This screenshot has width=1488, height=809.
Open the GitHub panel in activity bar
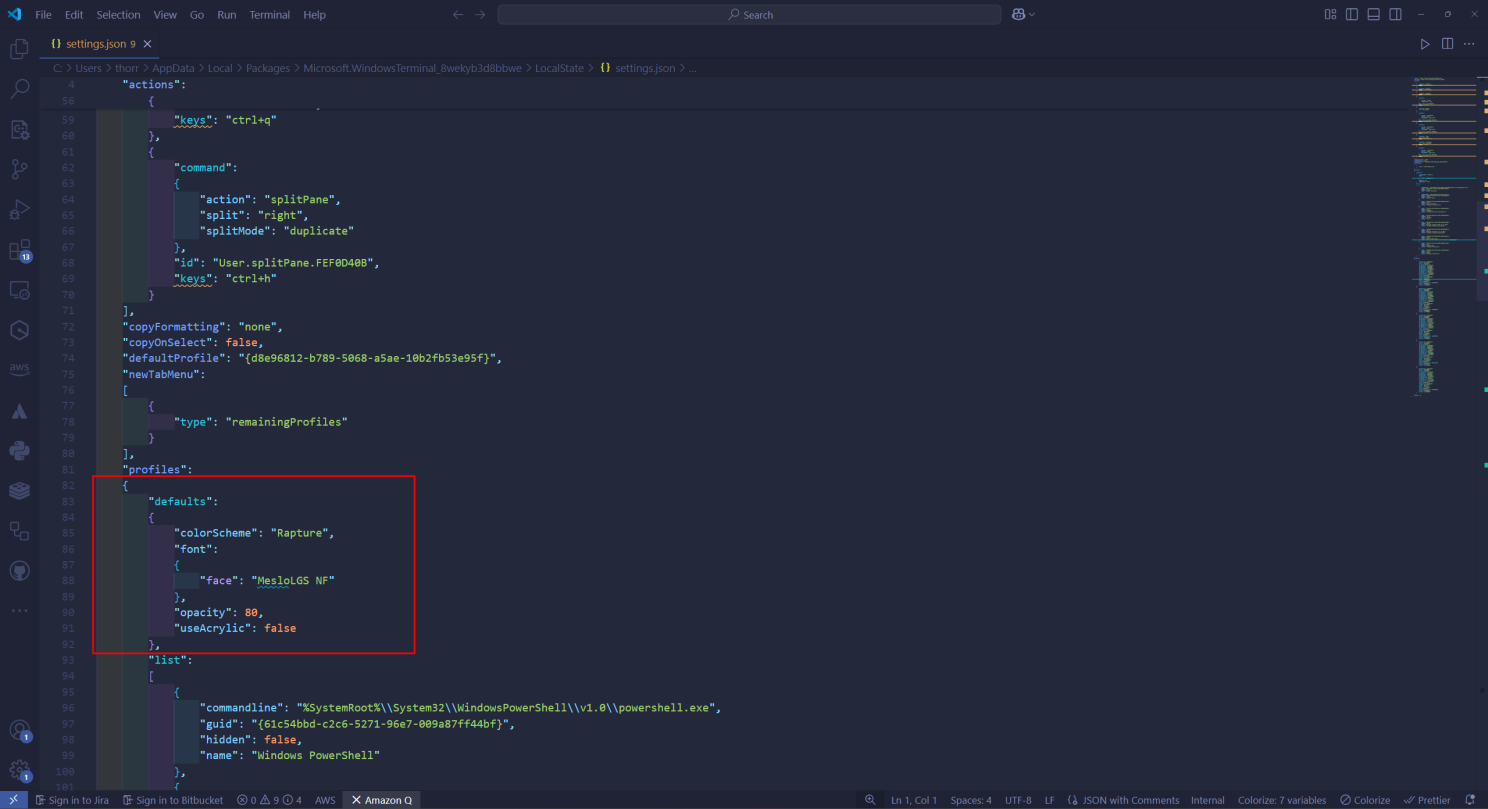click(x=19, y=570)
